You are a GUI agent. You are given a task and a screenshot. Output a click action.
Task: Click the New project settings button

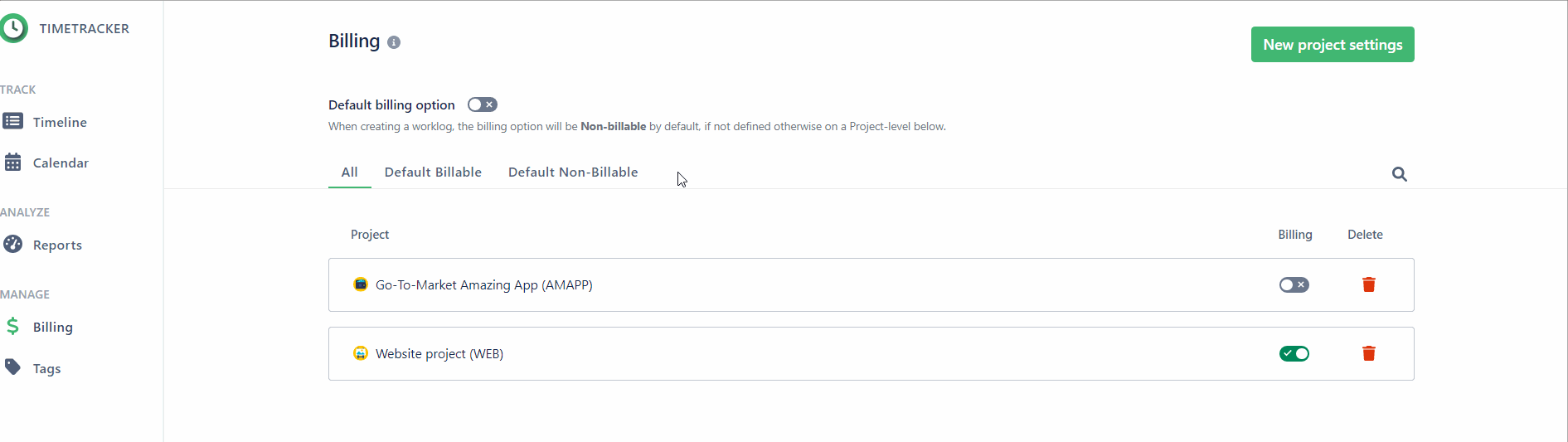coord(1333,45)
